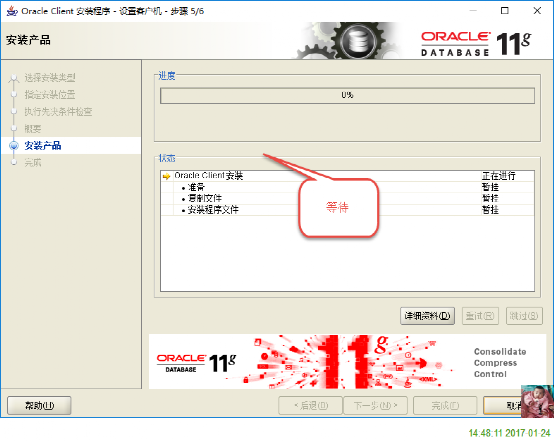Click the 取消 cancel button

(x=502, y=405)
